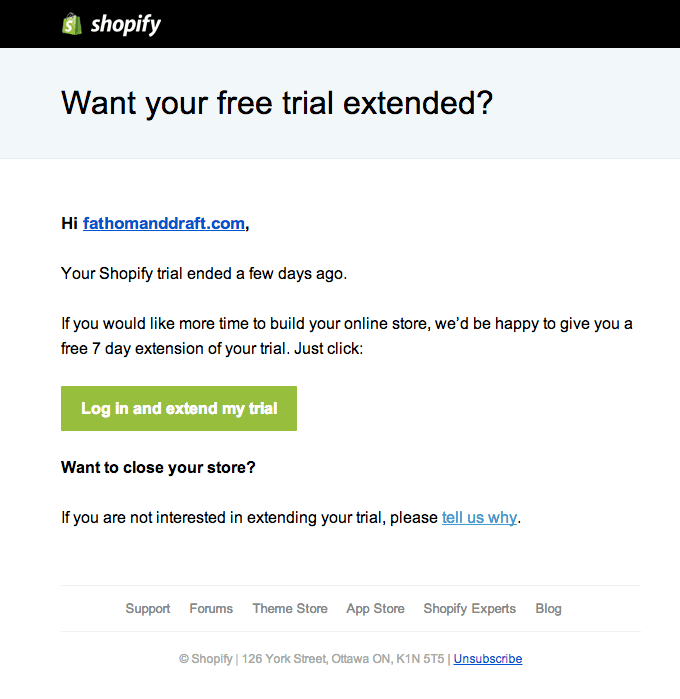Go to Forums in the footer
This screenshot has height=699, width=680.
tap(211, 608)
